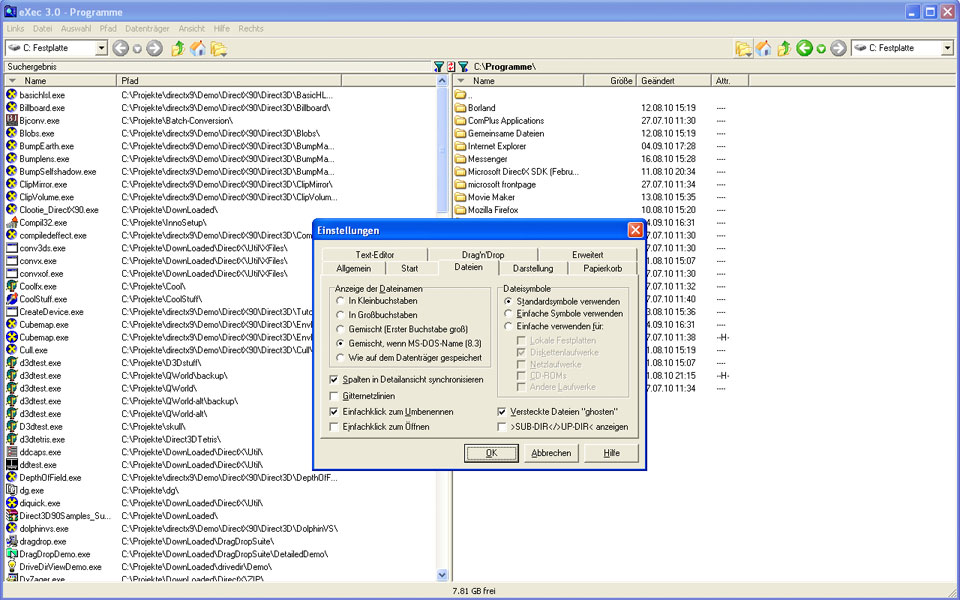Expand the left panel "C: Festplatte" drive dropdown
The height and width of the screenshot is (600, 960).
(x=101, y=48)
